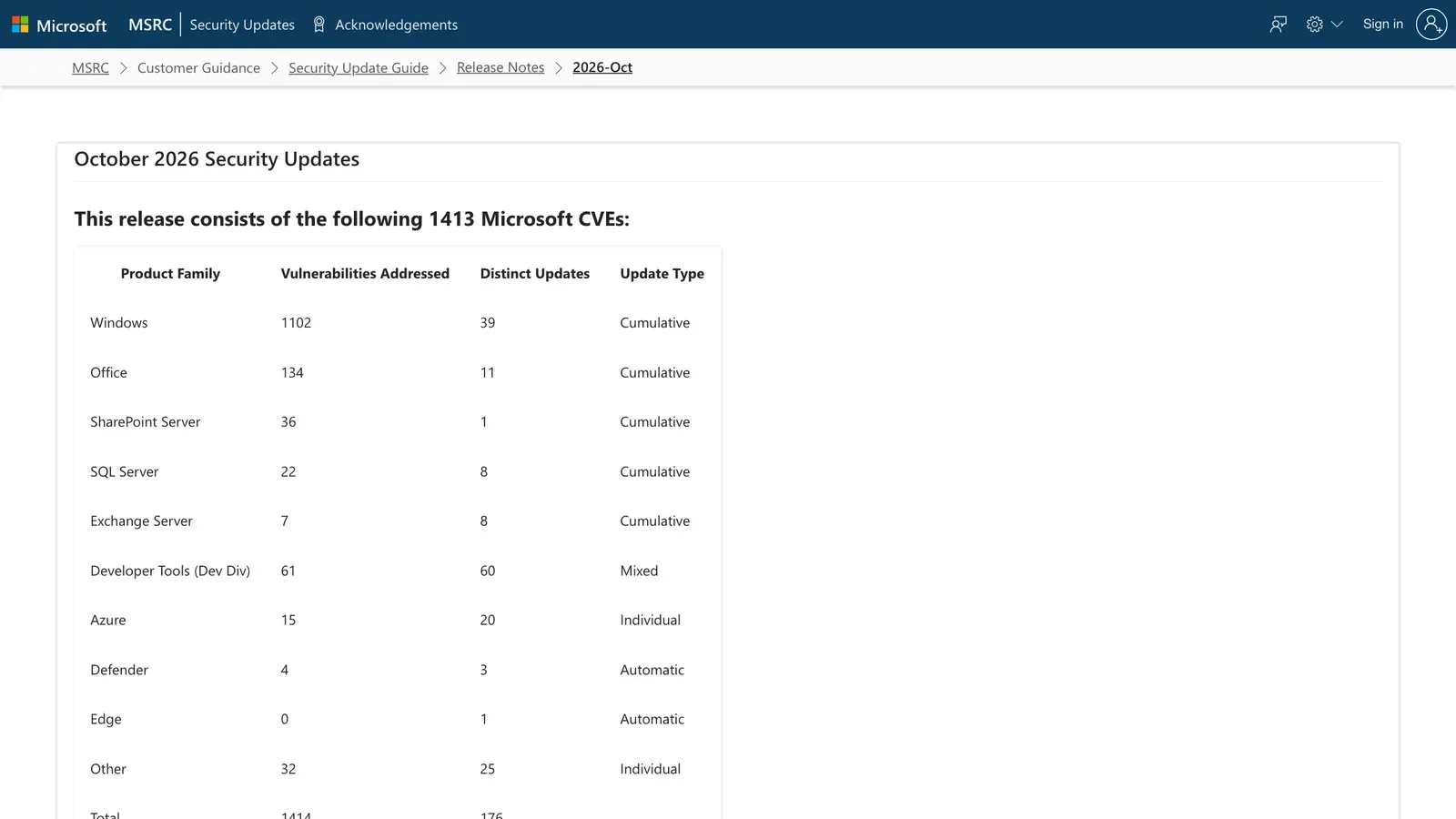Select the Edge row label
This screenshot has height=819, width=1456.
coord(106,720)
